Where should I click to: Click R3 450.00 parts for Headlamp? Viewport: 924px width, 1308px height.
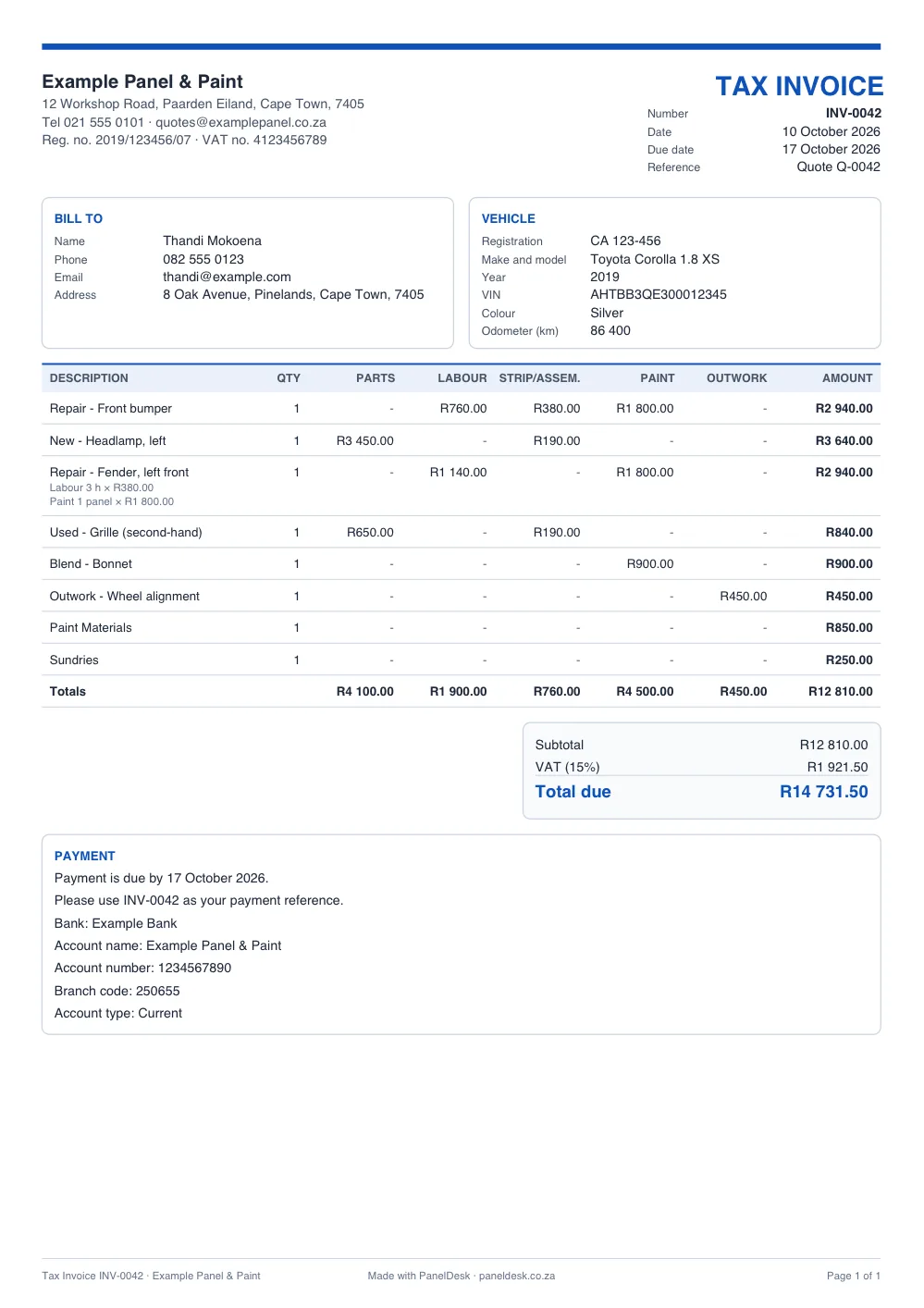point(364,440)
